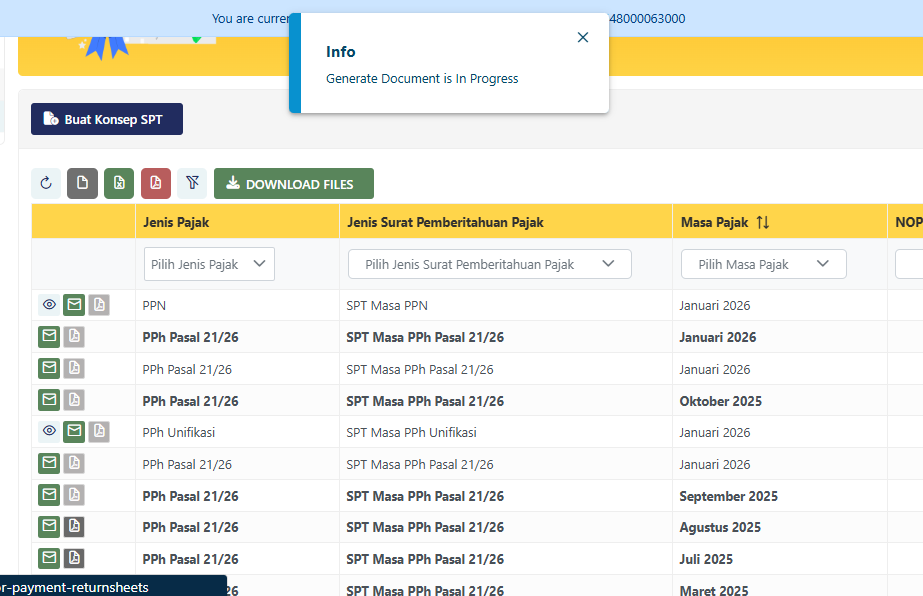
Task: Click the PDF icon in PPh Unifikasi row
Action: [x=99, y=431]
